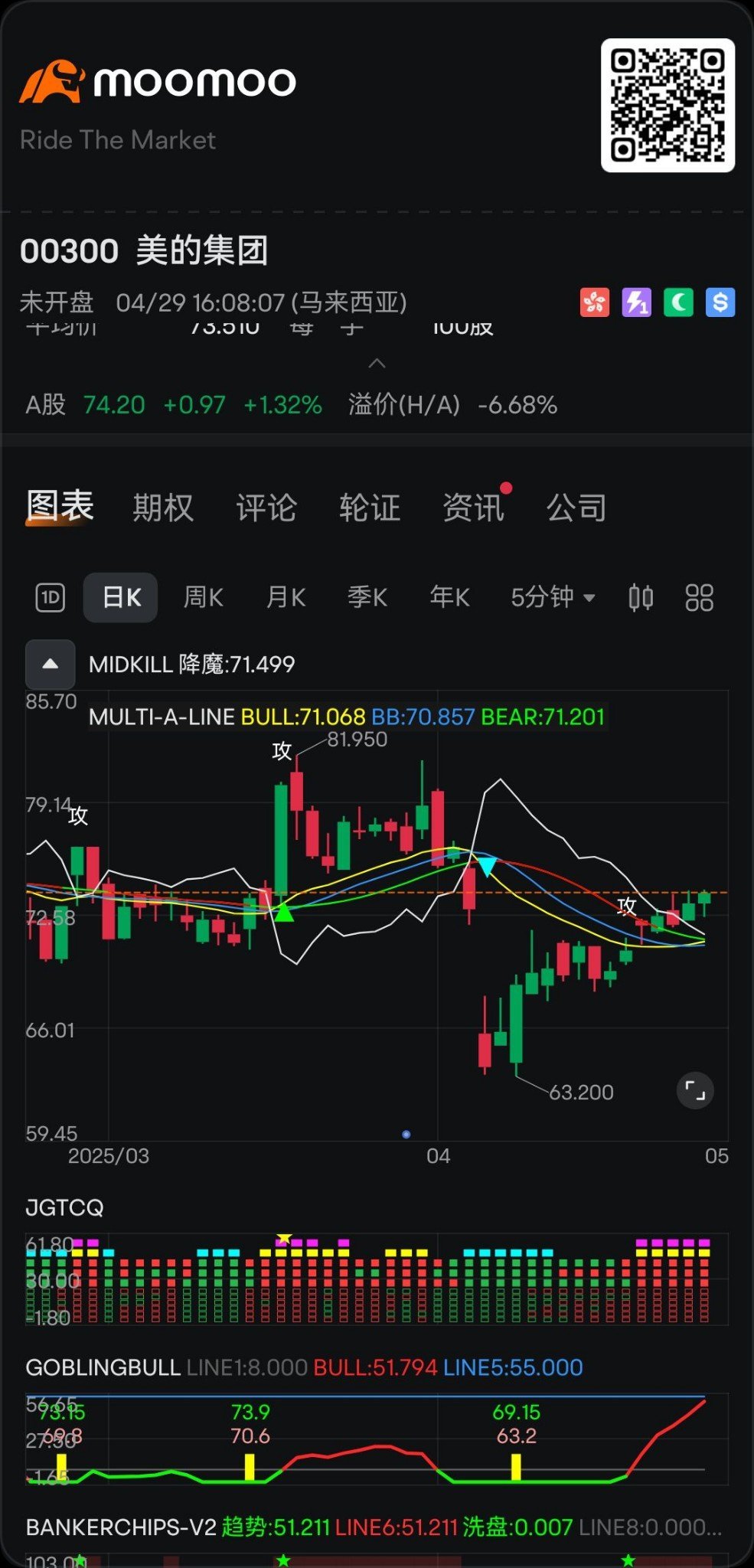Tap the moomoo bull logo
Viewport: 754px width, 1568px height.
point(52,81)
